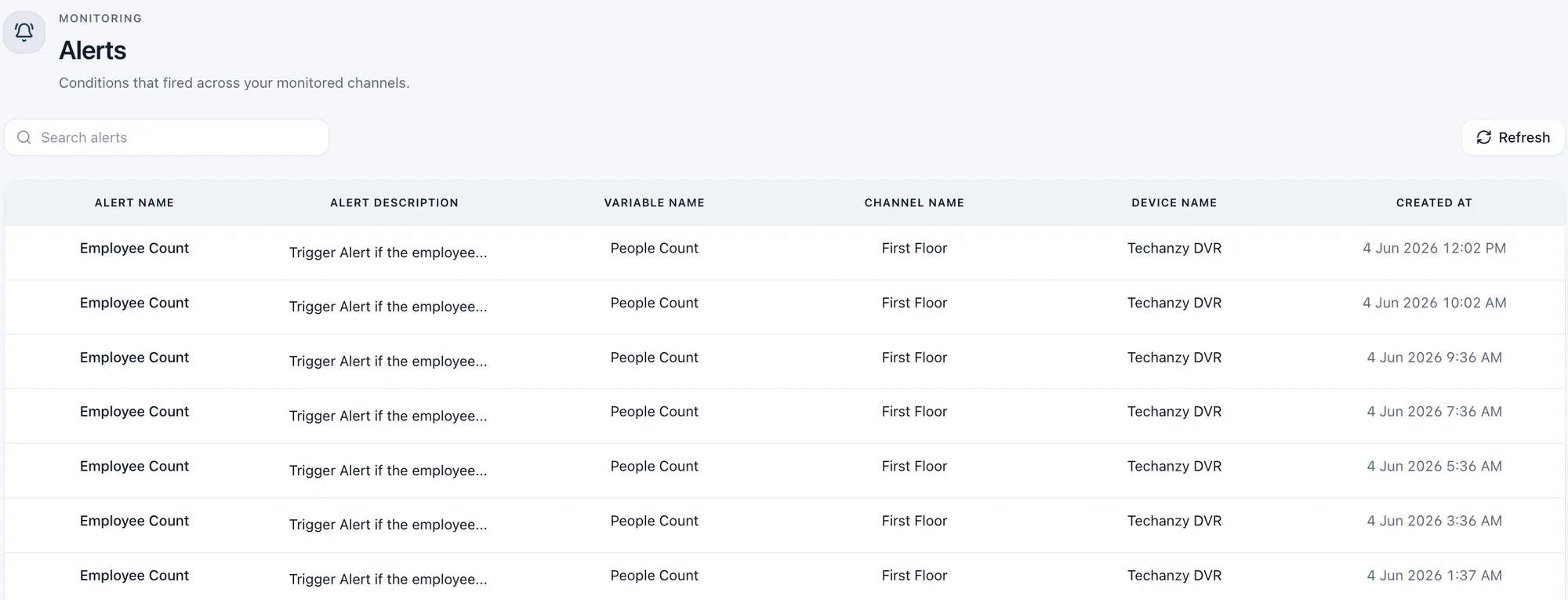
Task: Click the 4 Jun 2026 3:36 AM timestamp
Action: (x=1434, y=521)
